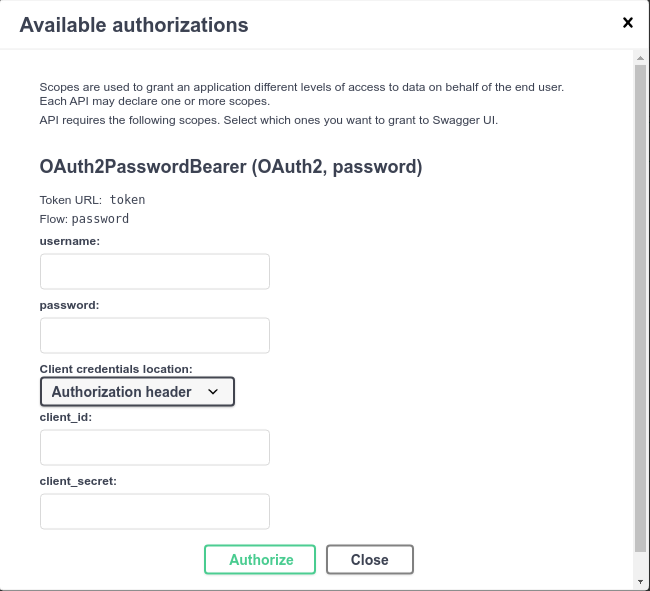Click into the password text box
650x591 pixels.
(155, 336)
